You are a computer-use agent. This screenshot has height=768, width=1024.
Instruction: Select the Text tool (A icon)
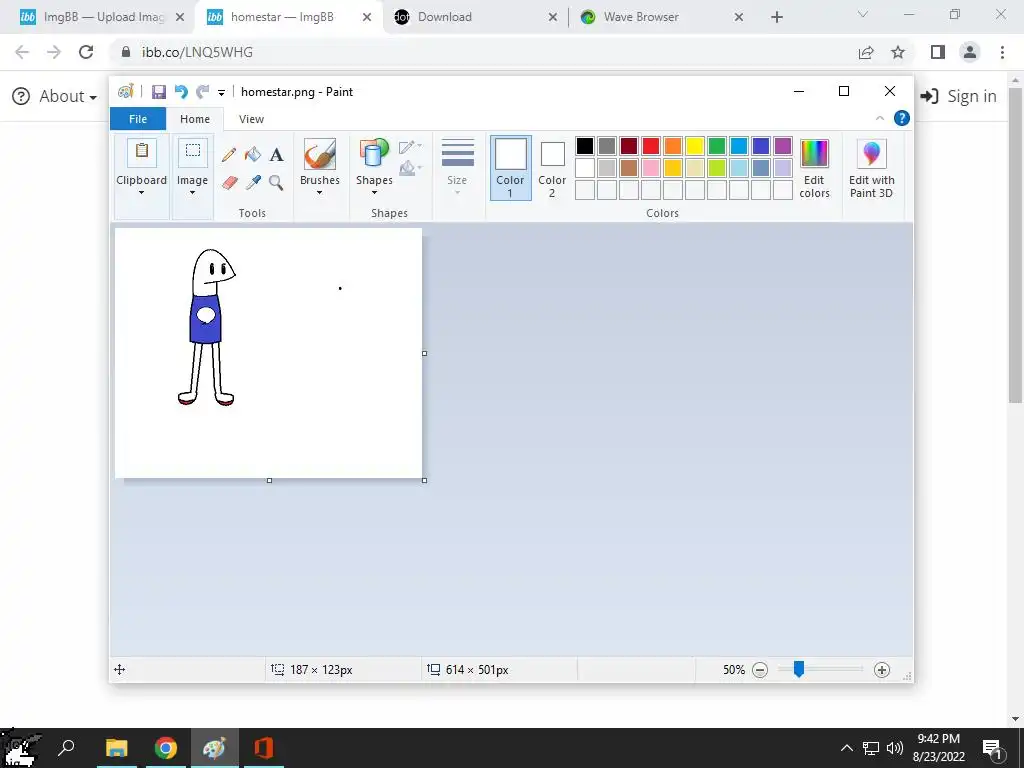276,155
